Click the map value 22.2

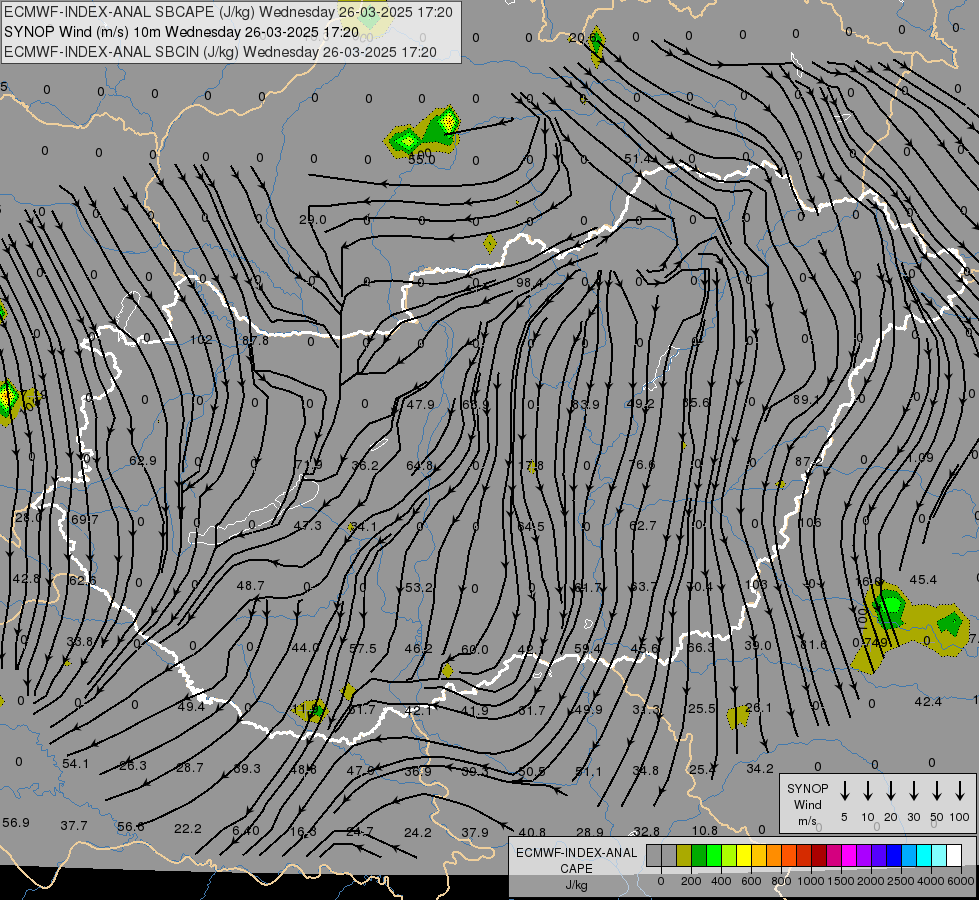188,829
